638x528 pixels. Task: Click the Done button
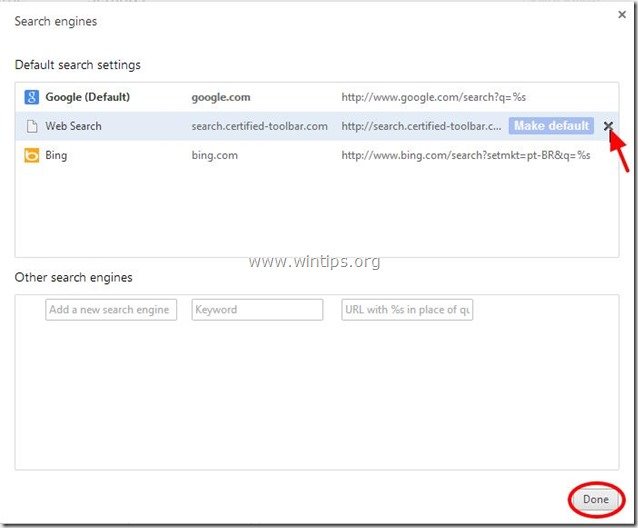(x=596, y=499)
